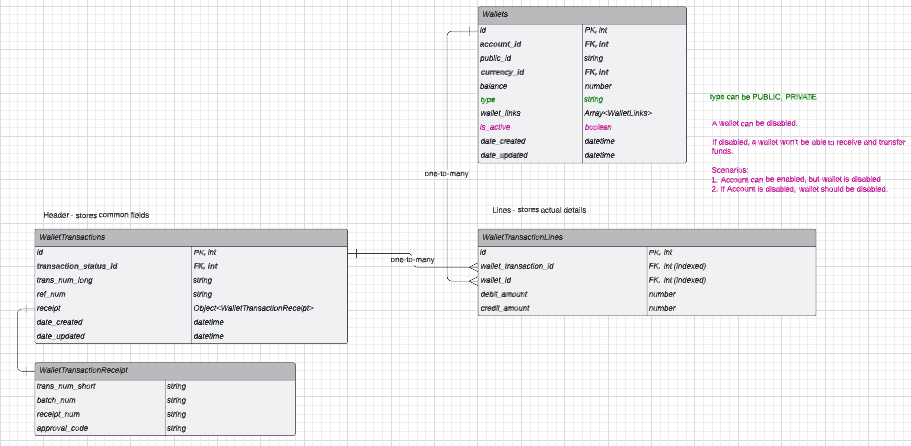The width and height of the screenshot is (911, 446).
Task: Select the approval_code field in receipt table
Action: point(64,427)
